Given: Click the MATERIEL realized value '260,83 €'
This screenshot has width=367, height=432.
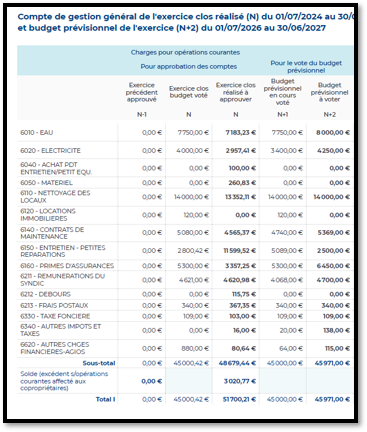Looking at the screenshot, I should 242,183.
